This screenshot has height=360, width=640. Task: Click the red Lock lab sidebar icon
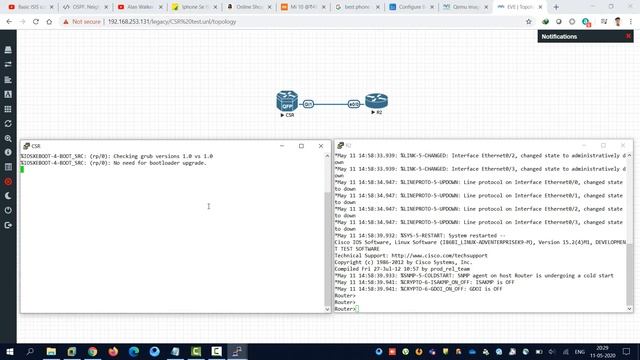[x=8, y=182]
